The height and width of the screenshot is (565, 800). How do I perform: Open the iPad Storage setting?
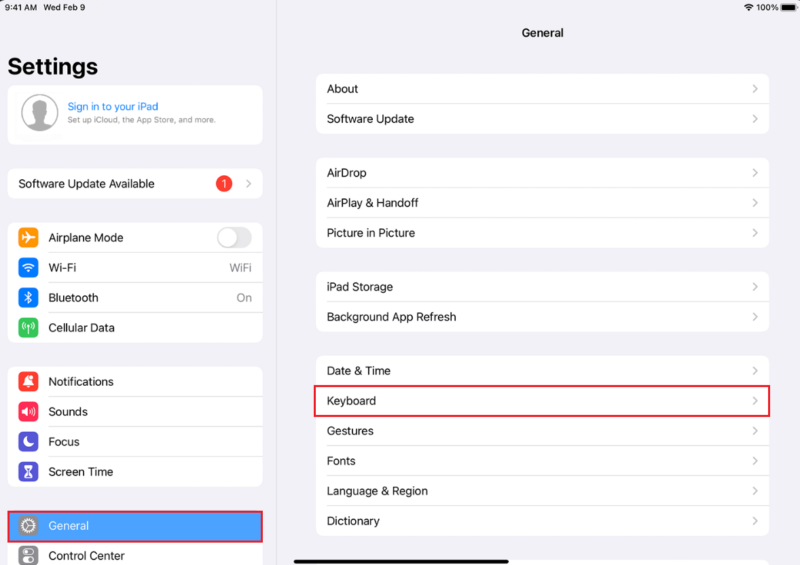(x=542, y=287)
